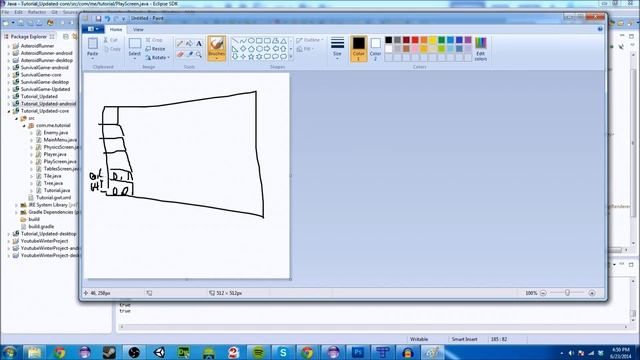Choose the red color swatch
Image resolution: width=640 pixels, height=360 pixels.
coord(415,40)
